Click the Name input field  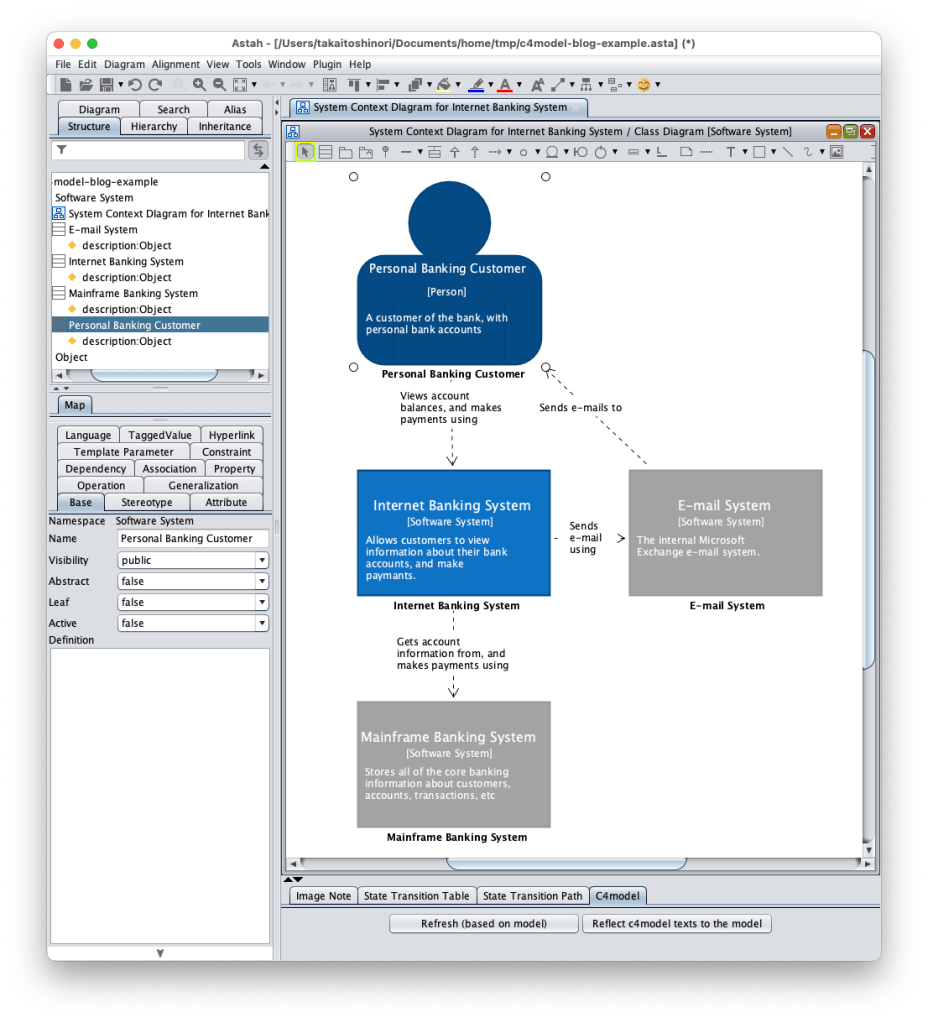point(193,538)
